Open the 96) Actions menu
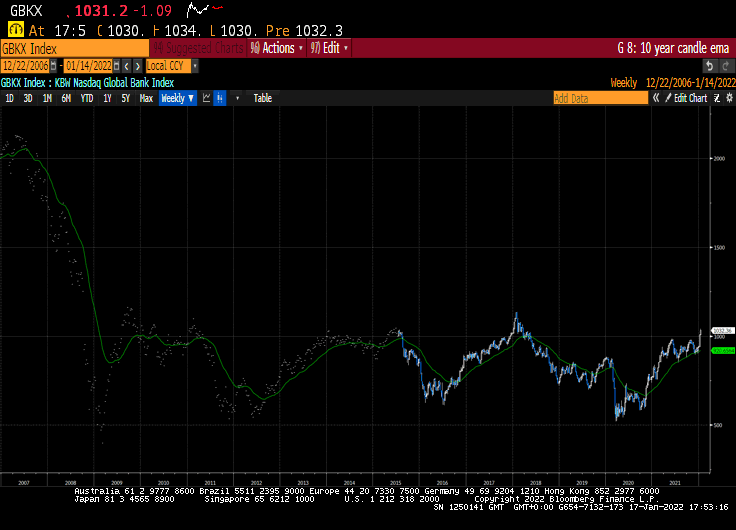736x530 pixels. [276, 48]
